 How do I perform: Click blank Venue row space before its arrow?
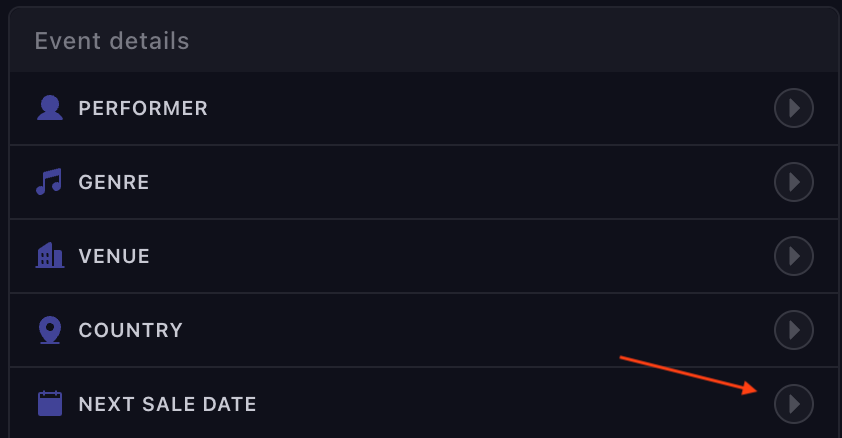pos(450,256)
